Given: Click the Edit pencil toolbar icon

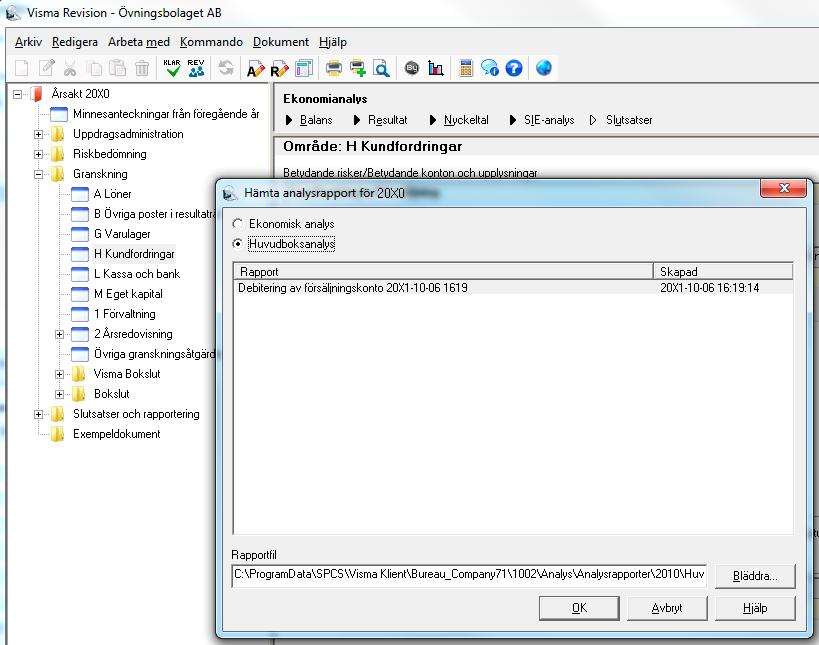Looking at the screenshot, I should [x=46, y=68].
